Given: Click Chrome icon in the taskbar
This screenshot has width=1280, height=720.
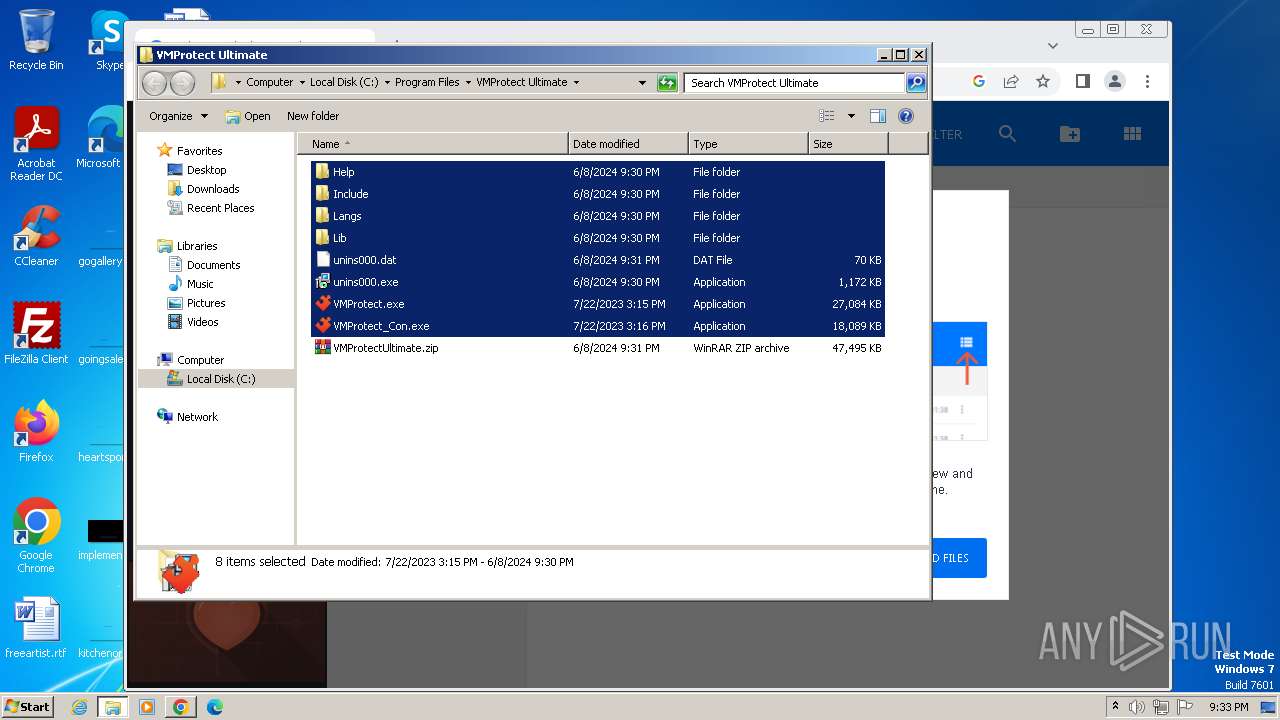Looking at the screenshot, I should (x=180, y=707).
